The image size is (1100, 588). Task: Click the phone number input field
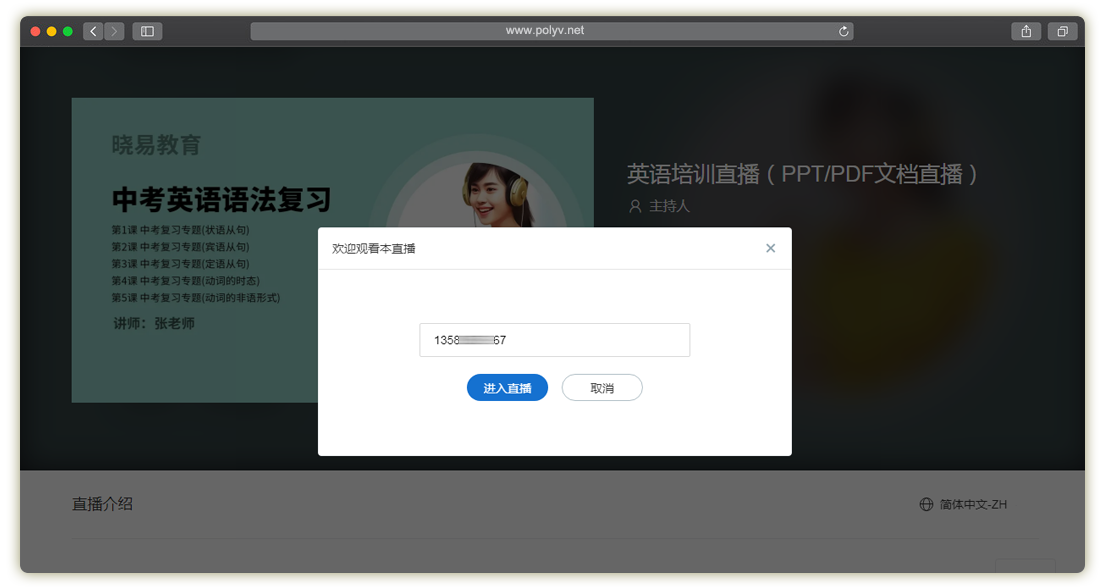(554, 340)
